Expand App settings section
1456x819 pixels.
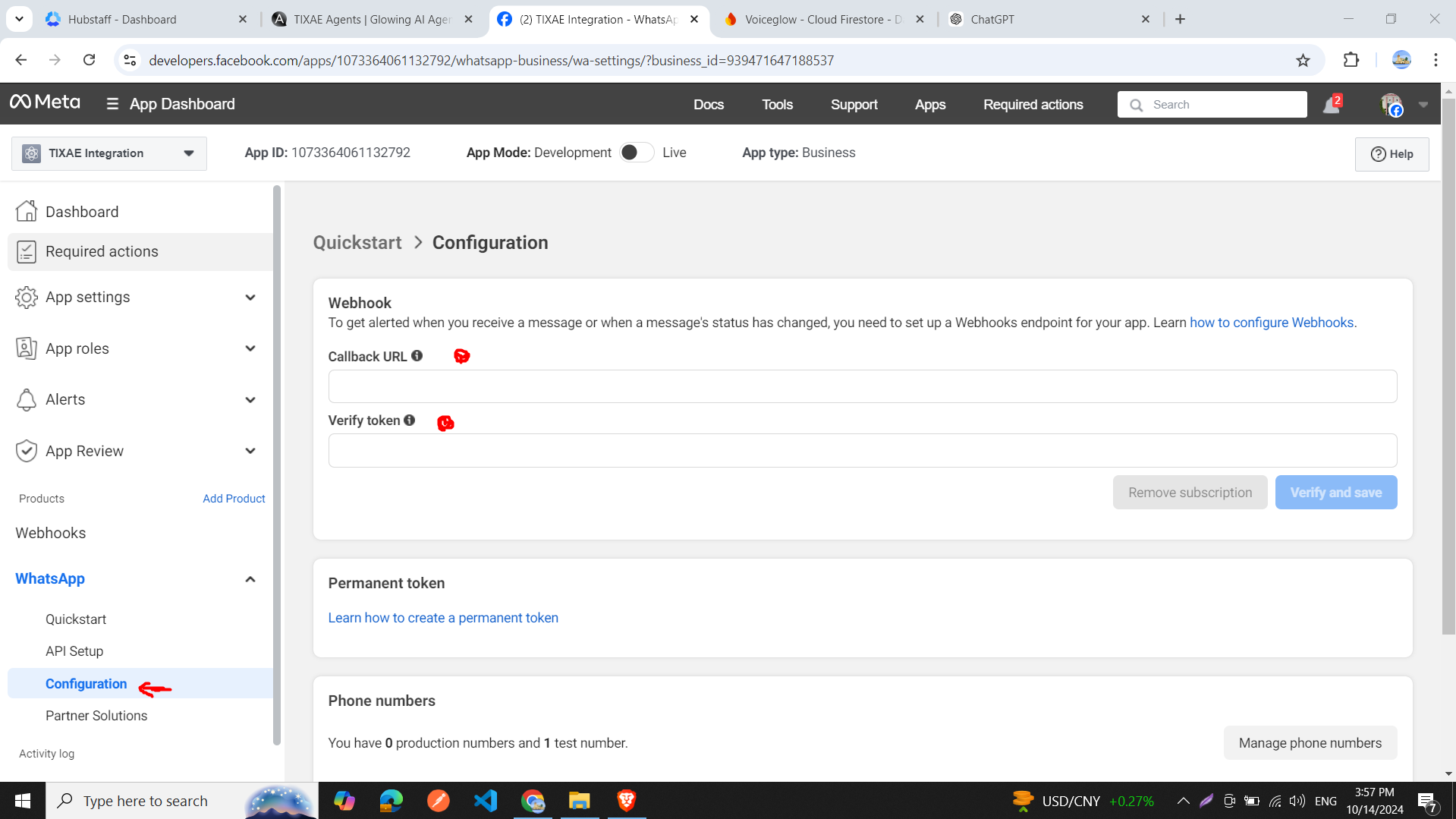(250, 298)
